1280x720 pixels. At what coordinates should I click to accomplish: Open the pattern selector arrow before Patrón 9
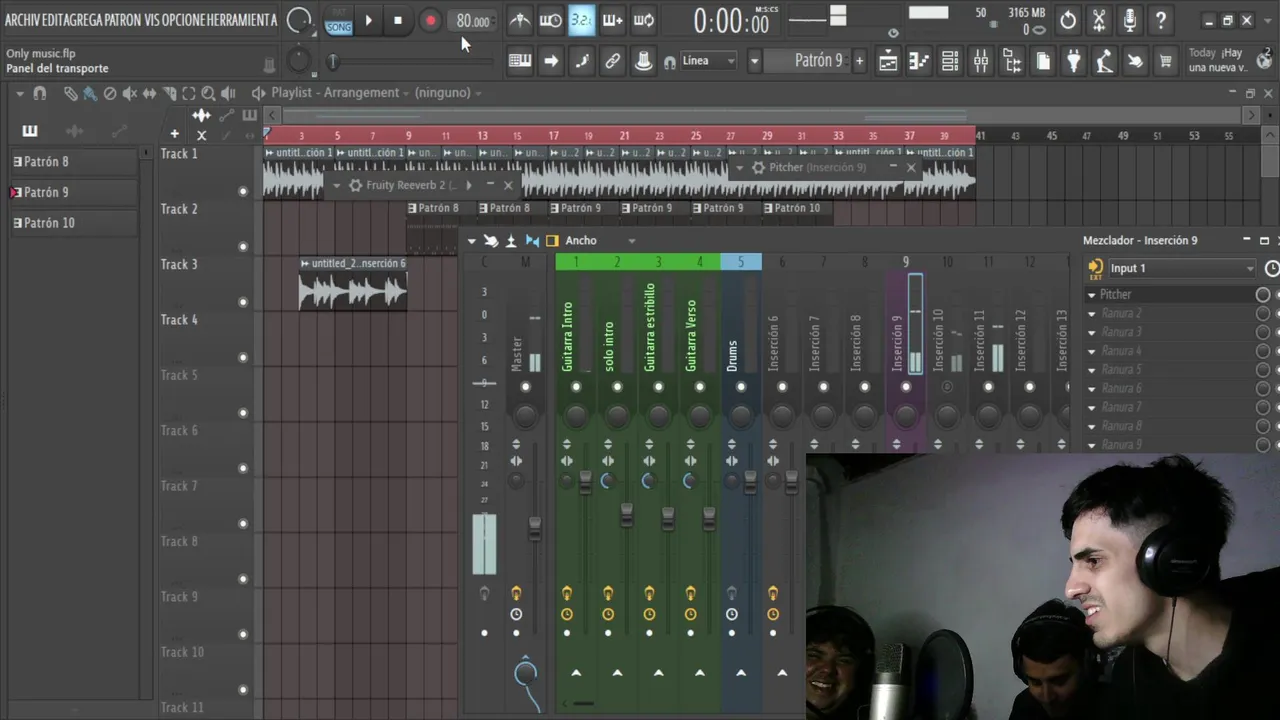[755, 61]
